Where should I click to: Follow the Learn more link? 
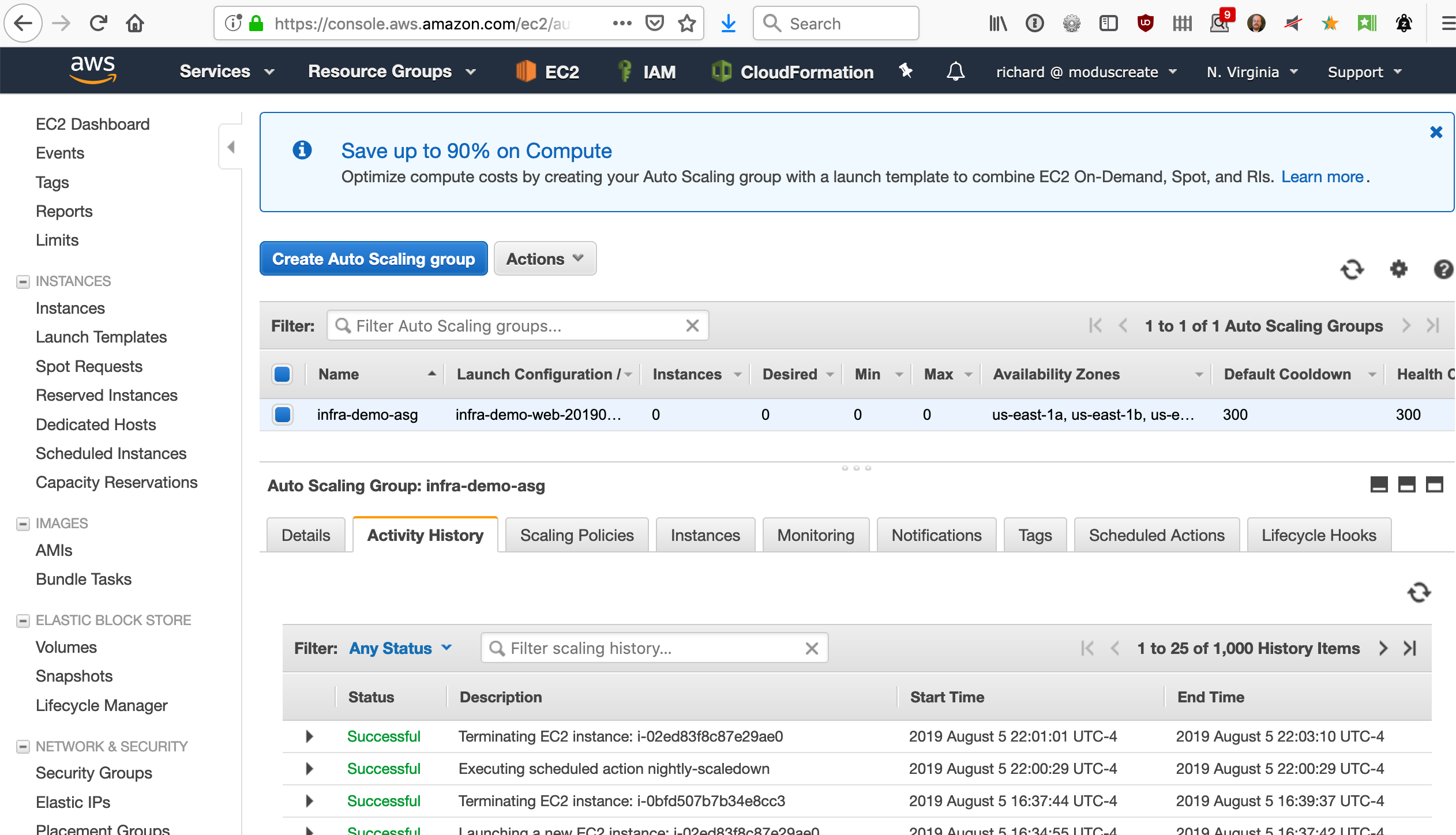coord(1322,176)
